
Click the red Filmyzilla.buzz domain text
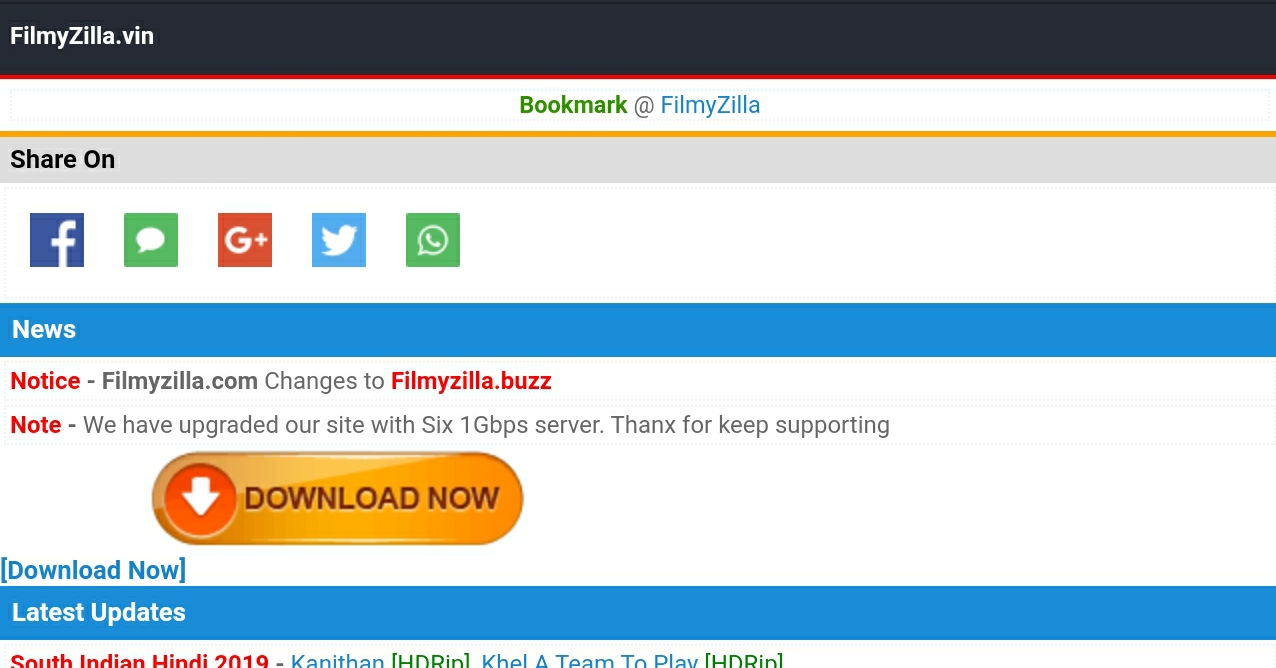[471, 381]
